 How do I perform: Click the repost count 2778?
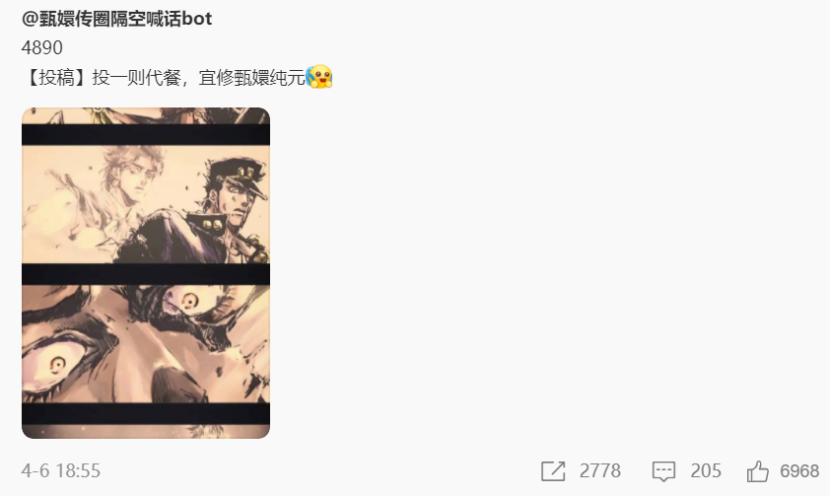pyautogui.click(x=600, y=471)
